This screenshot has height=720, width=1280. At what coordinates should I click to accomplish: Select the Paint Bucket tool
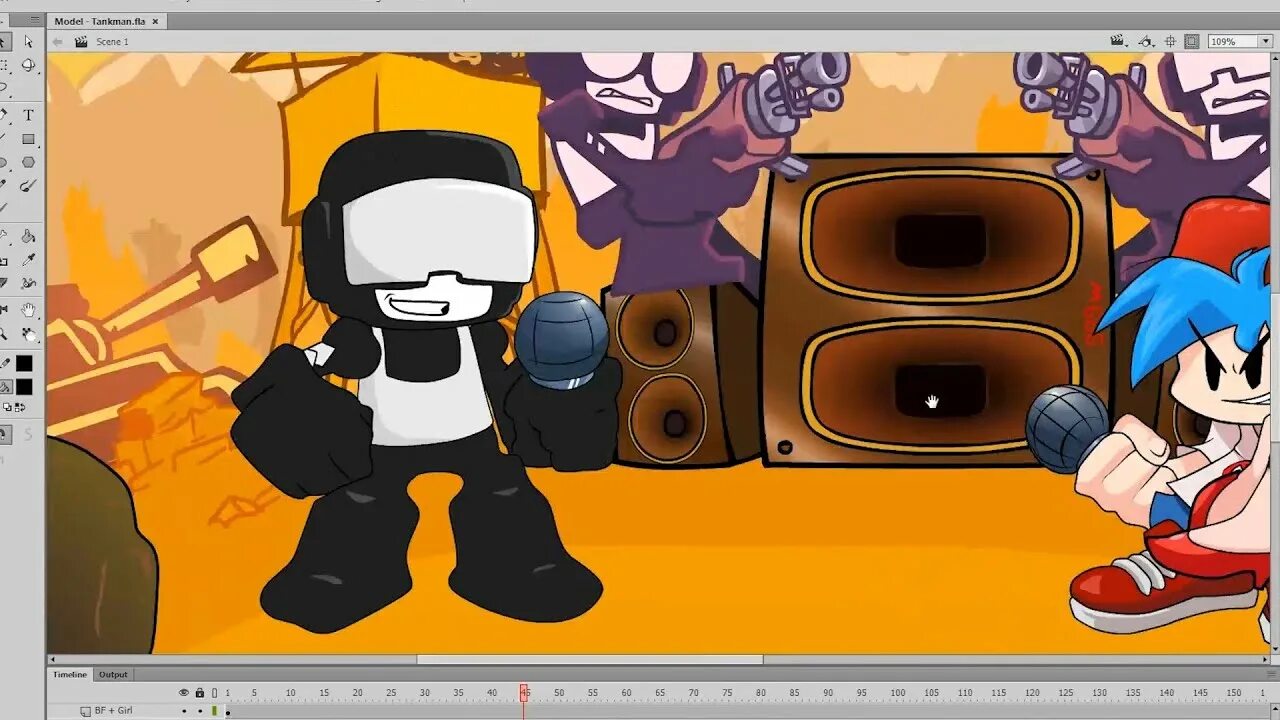tap(28, 237)
